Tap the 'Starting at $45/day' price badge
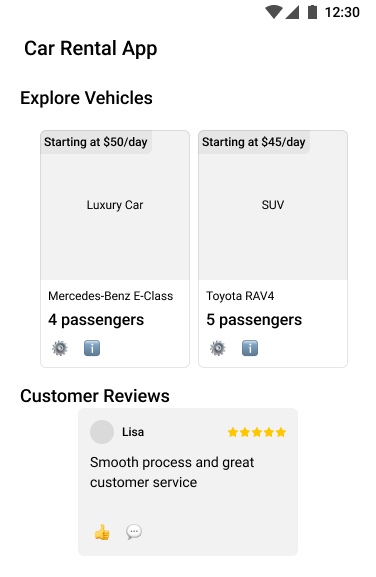Viewport: 376px width, 577px height. click(x=254, y=142)
